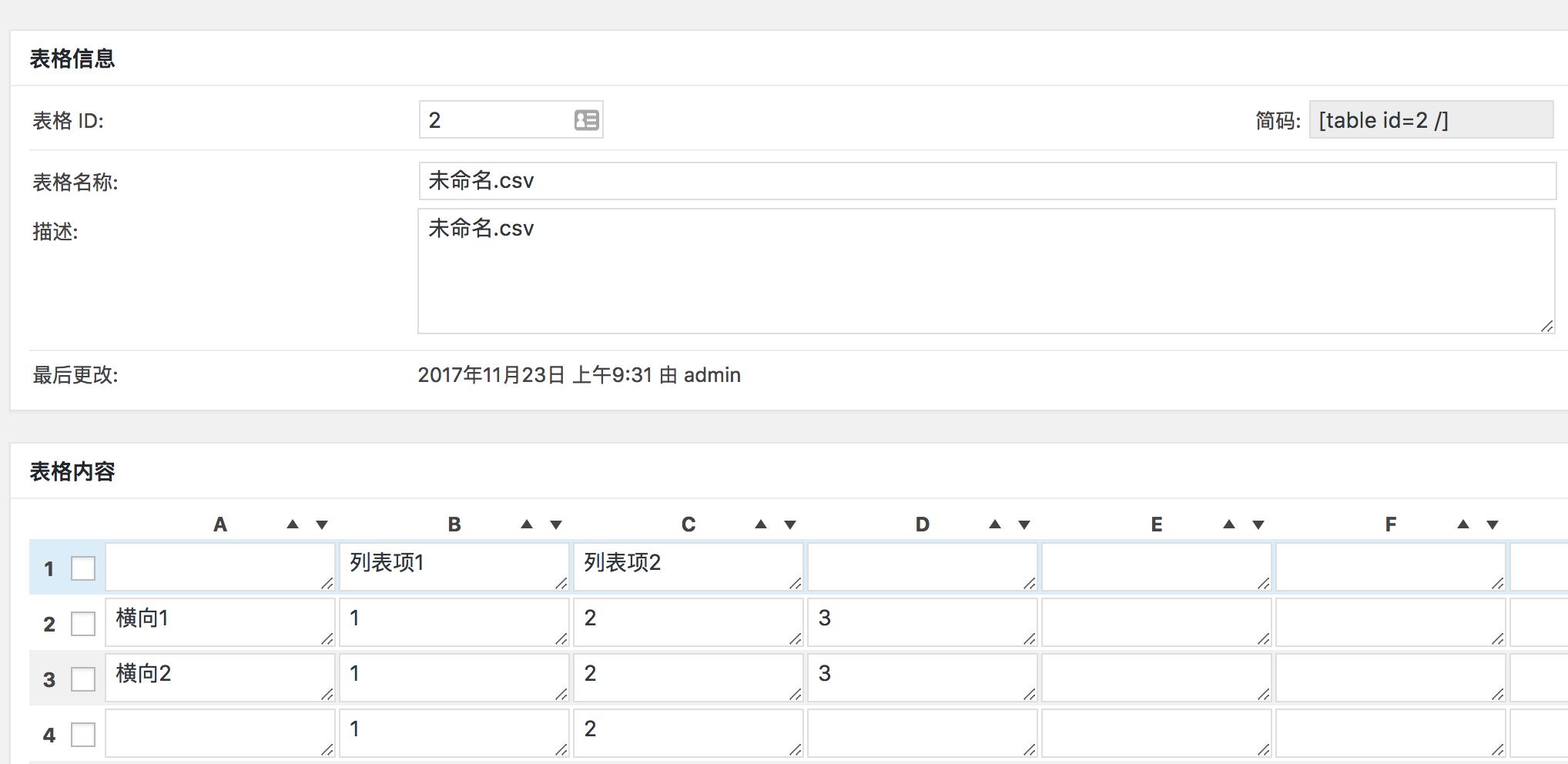1568x764 pixels.
Task: Sort column B ascending with the up arrow
Action: [527, 524]
